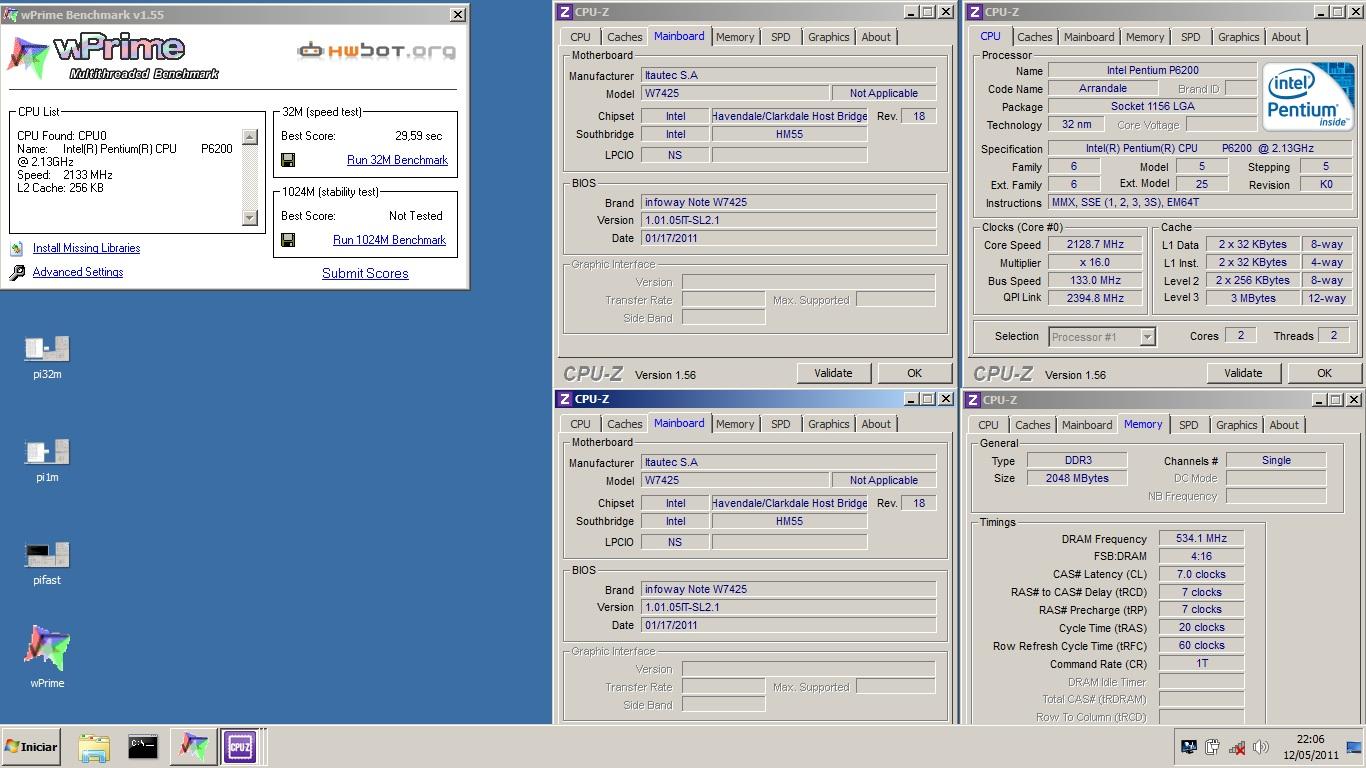This screenshot has height=768, width=1366.
Task: Click the CPU List scrollbar up arrow
Action: pyautogui.click(x=250, y=137)
